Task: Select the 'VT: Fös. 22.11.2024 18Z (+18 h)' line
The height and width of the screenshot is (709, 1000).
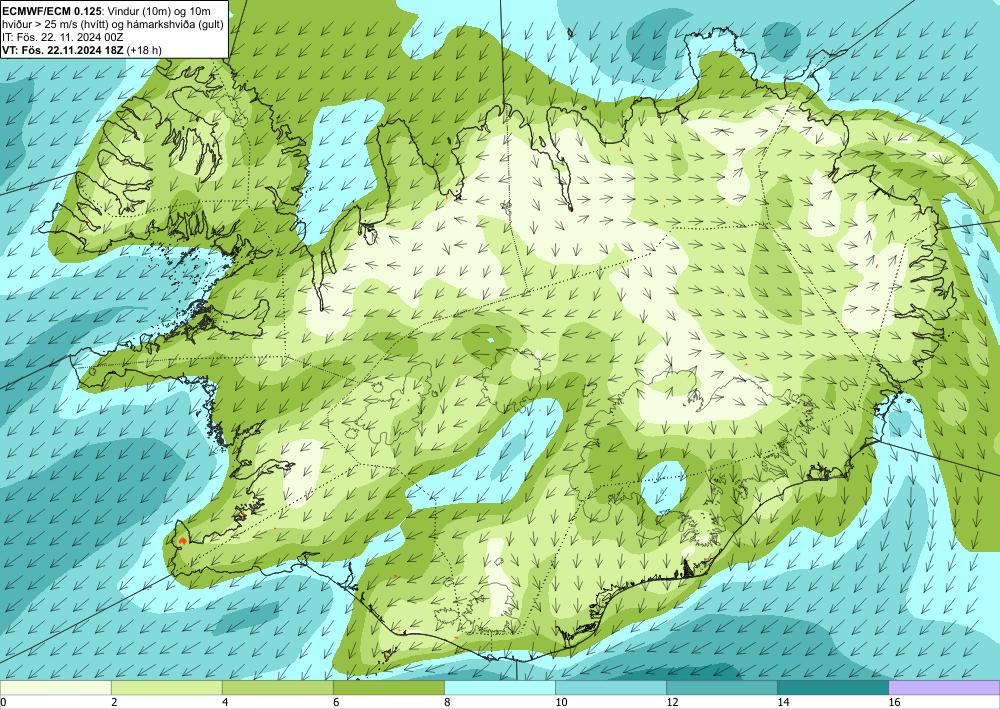Action: pyautogui.click(x=82, y=50)
